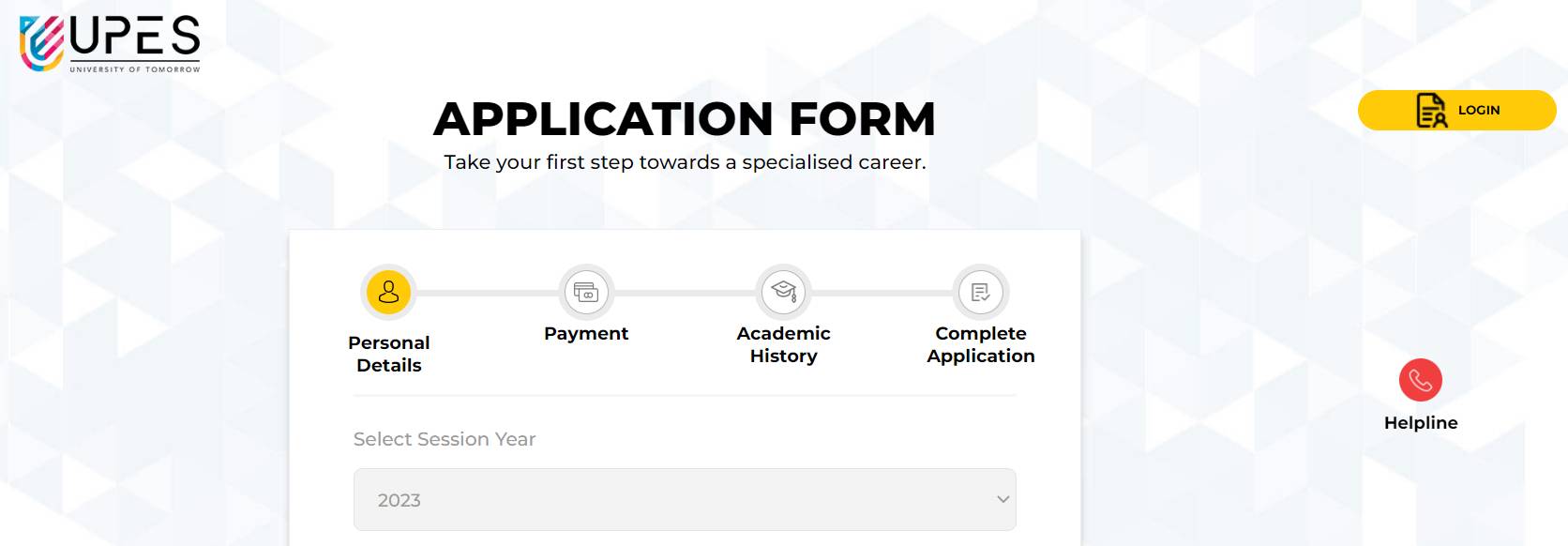Click the Complete Application document icon
Viewport: 1568px width, 546px height.
click(x=980, y=292)
